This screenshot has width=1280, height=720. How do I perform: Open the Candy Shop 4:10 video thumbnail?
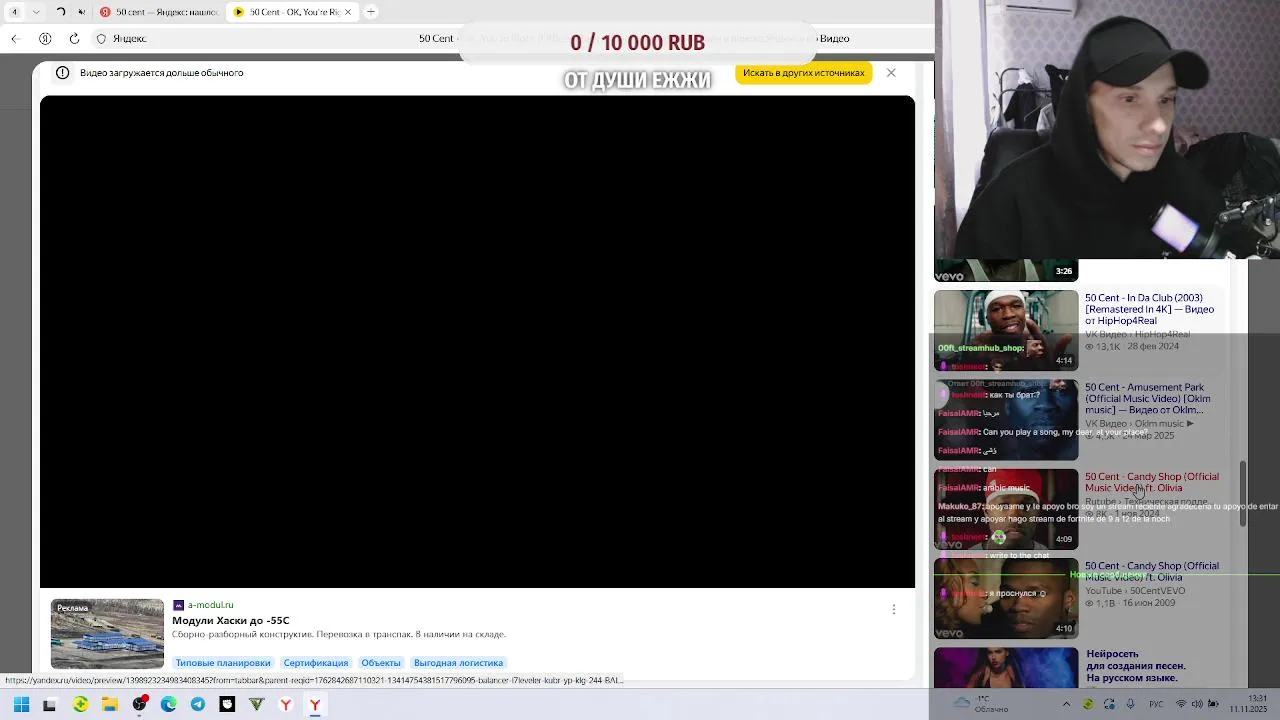pos(1006,598)
